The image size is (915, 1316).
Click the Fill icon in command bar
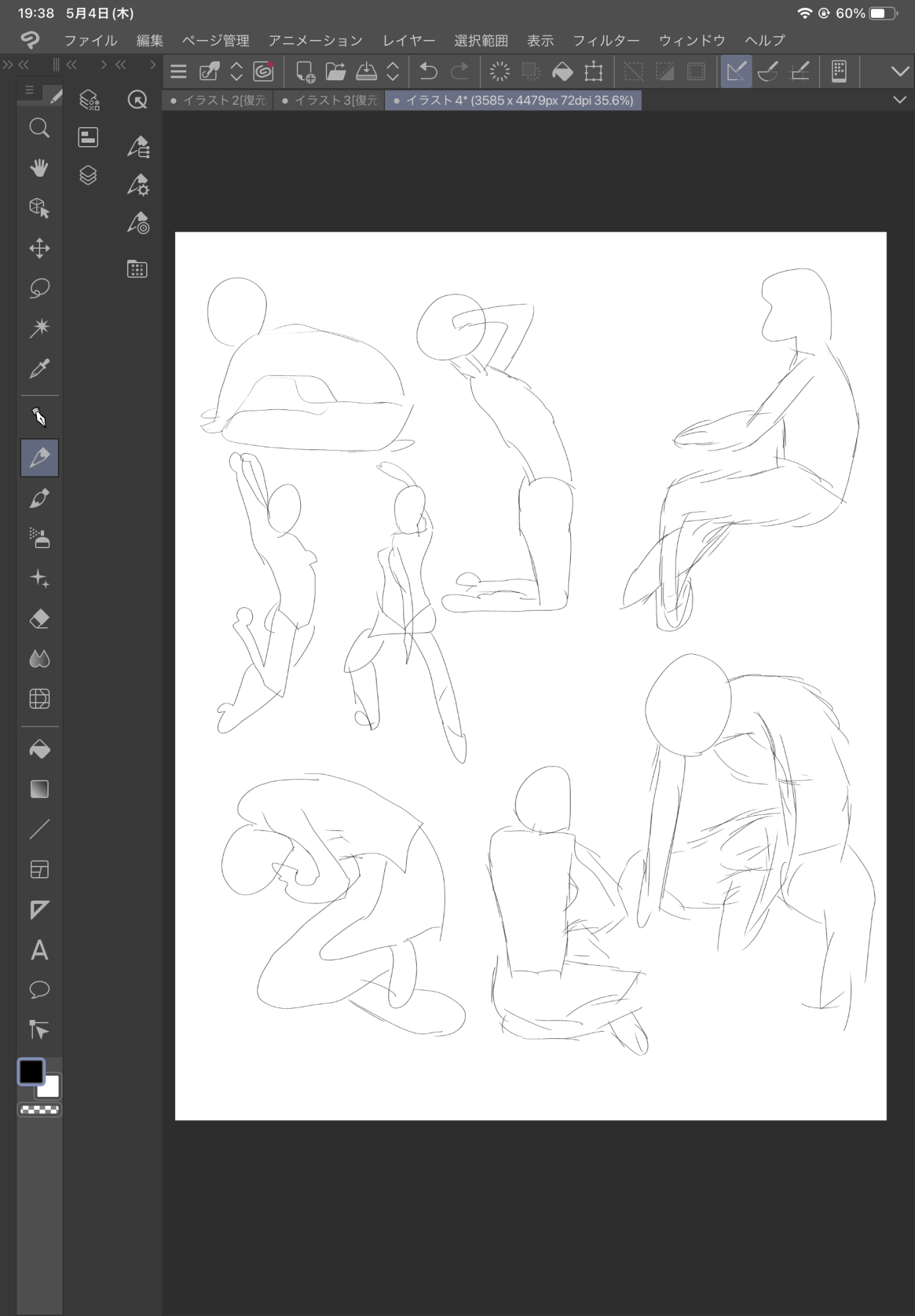point(562,71)
